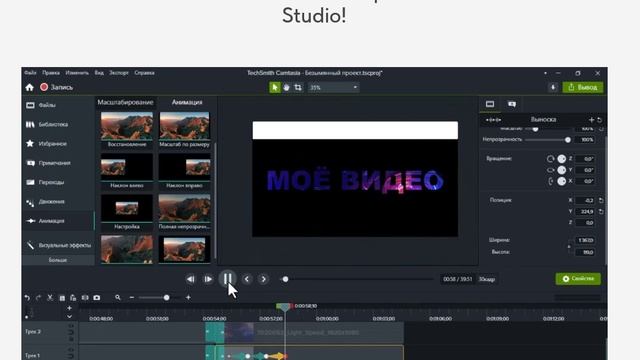Open the Экспорт menu
640x360 pixels.
[x=119, y=73]
